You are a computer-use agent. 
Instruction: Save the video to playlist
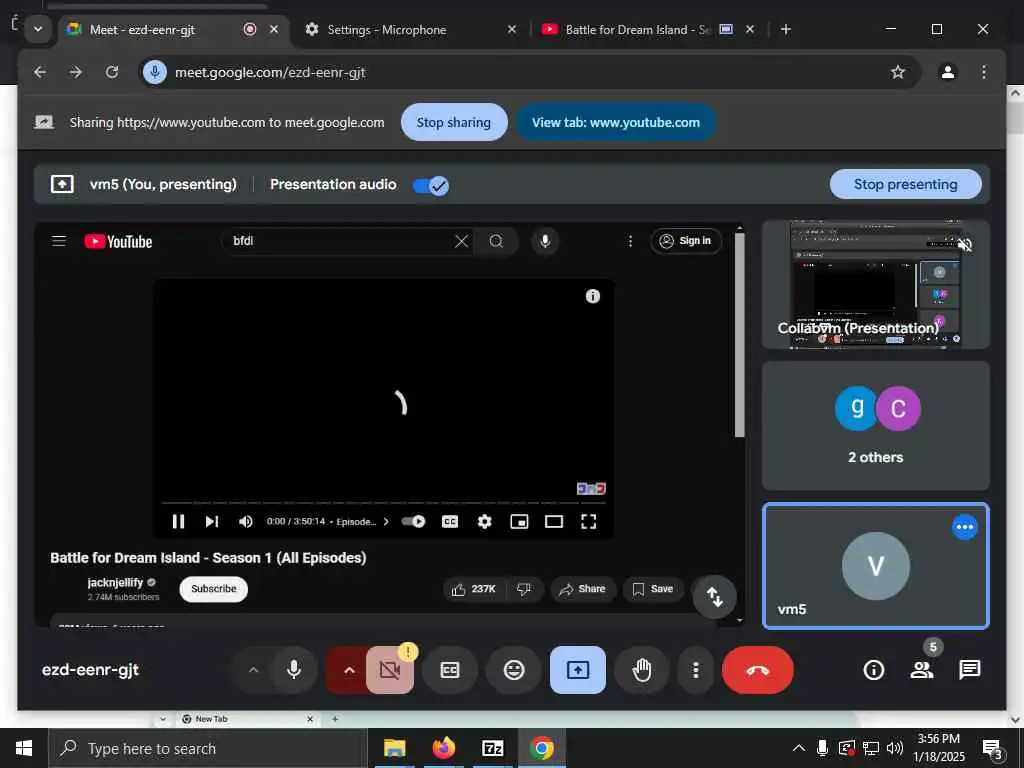[x=653, y=589]
